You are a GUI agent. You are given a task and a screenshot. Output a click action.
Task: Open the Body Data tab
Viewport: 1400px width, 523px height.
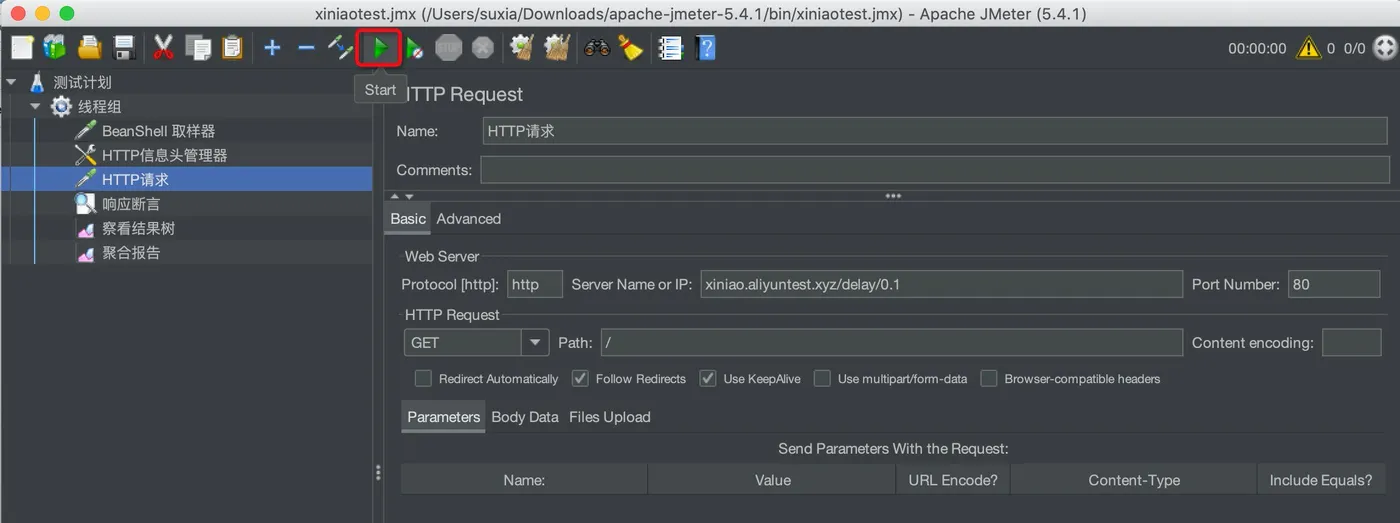coord(525,417)
